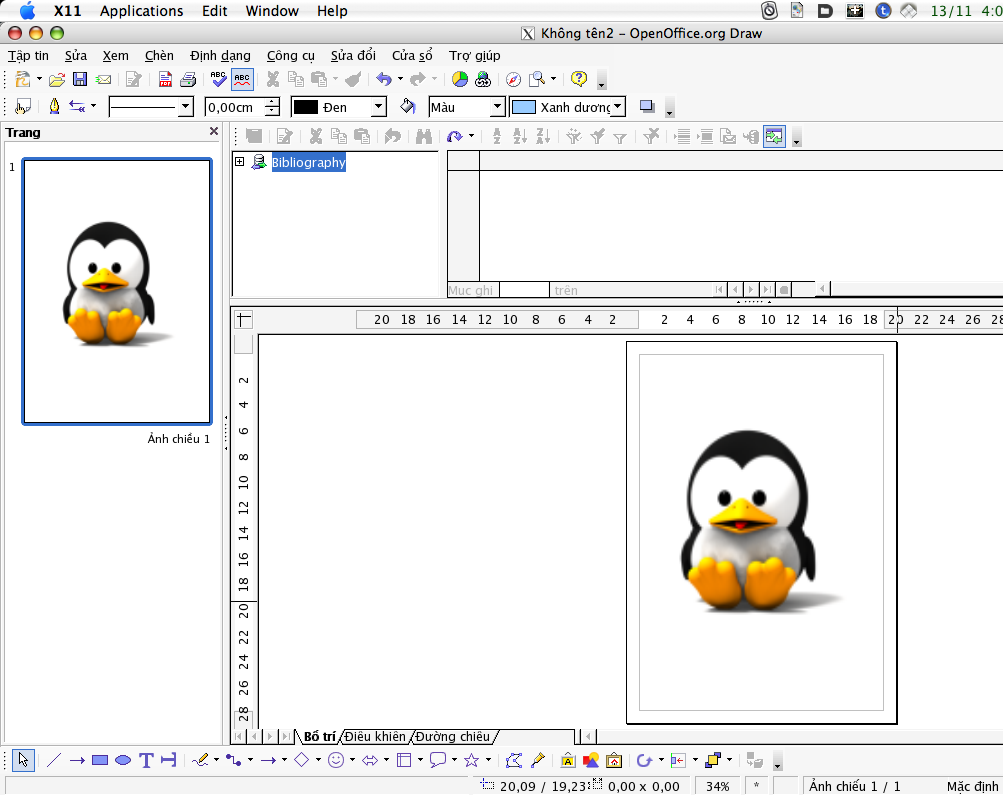Open the line color Đen dropdown

(x=379, y=107)
